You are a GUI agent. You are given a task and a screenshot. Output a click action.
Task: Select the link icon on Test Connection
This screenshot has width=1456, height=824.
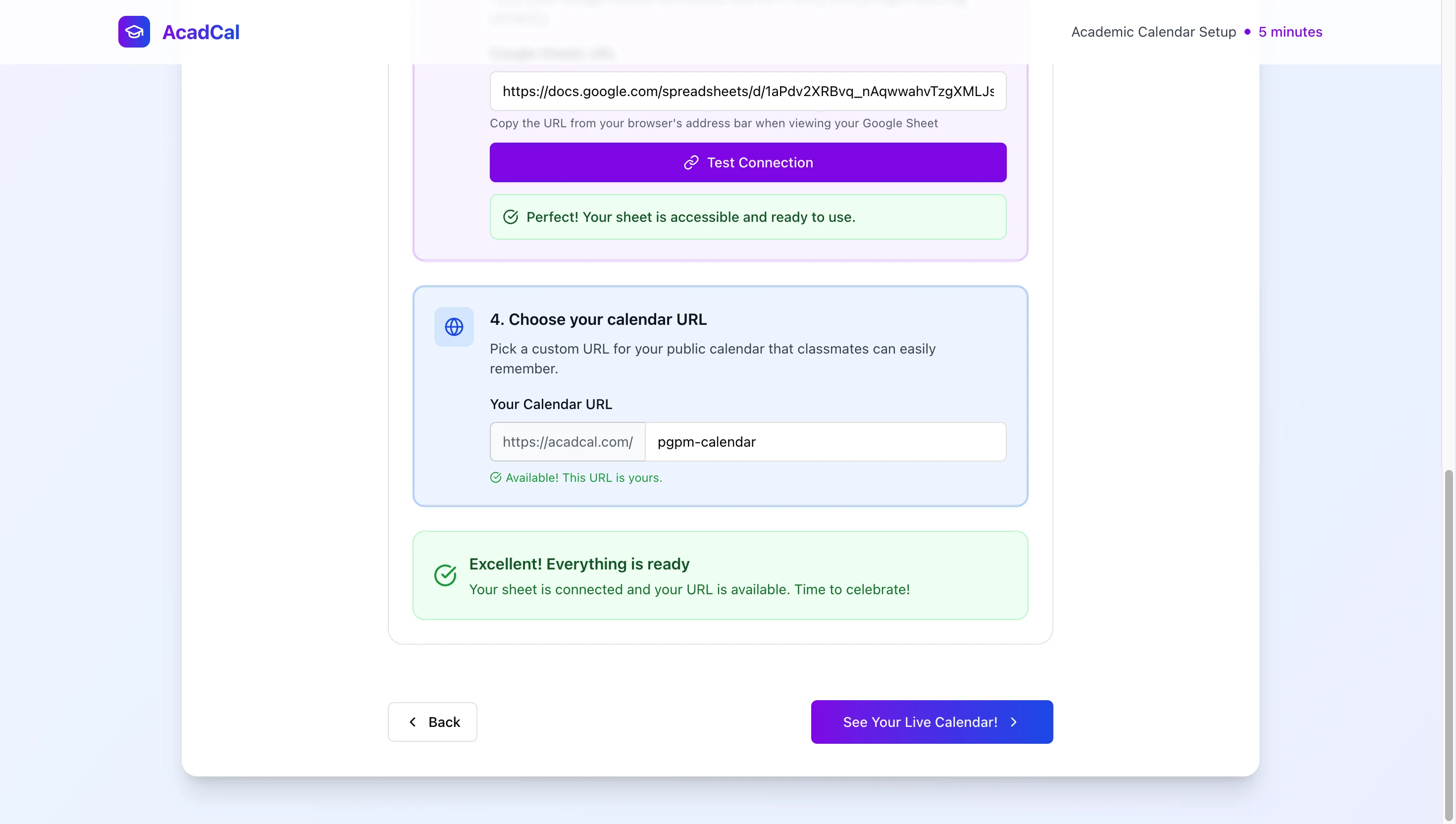coord(691,162)
